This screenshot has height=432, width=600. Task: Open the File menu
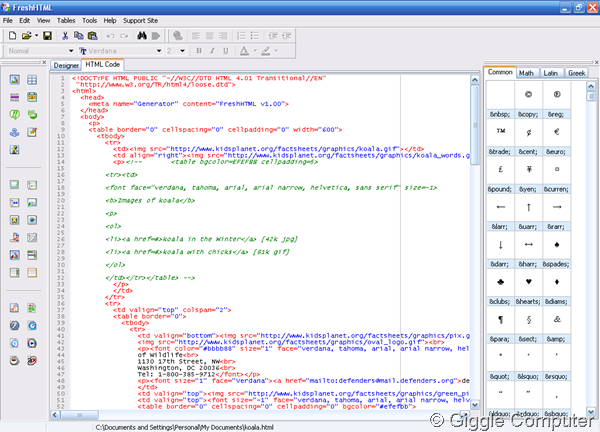point(8,21)
